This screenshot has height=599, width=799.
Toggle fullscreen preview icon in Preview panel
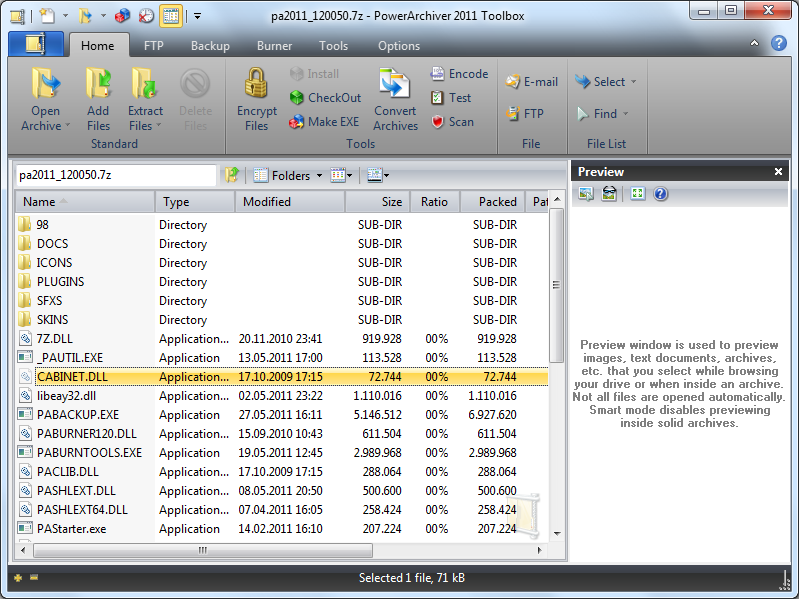637,194
